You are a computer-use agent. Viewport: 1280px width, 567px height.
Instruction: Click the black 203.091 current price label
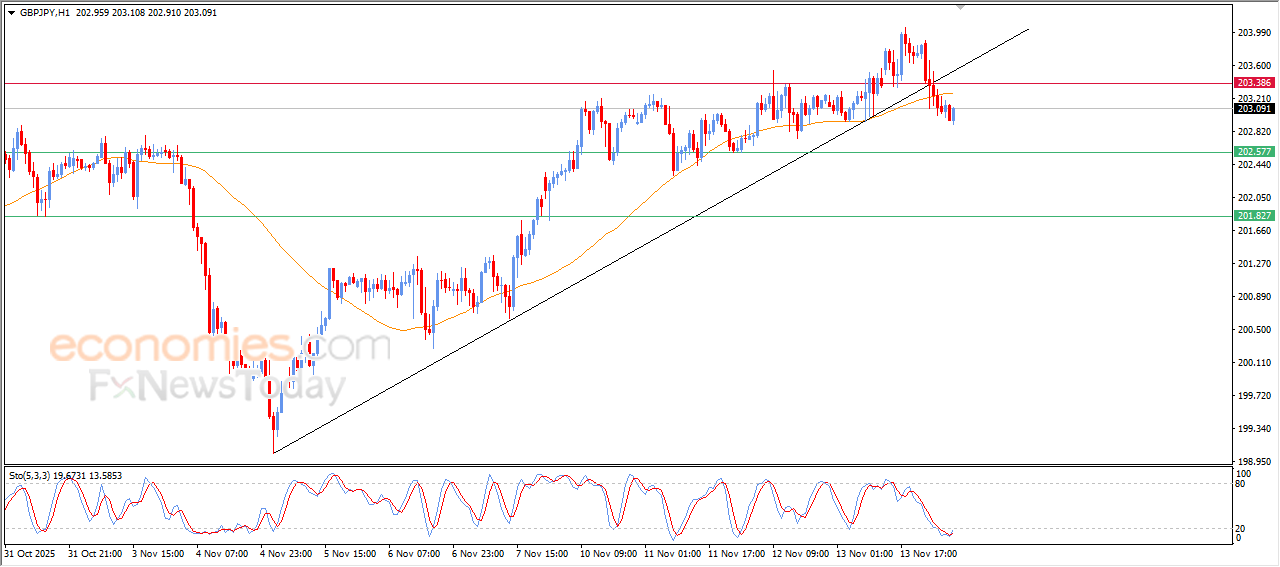[x=1253, y=109]
